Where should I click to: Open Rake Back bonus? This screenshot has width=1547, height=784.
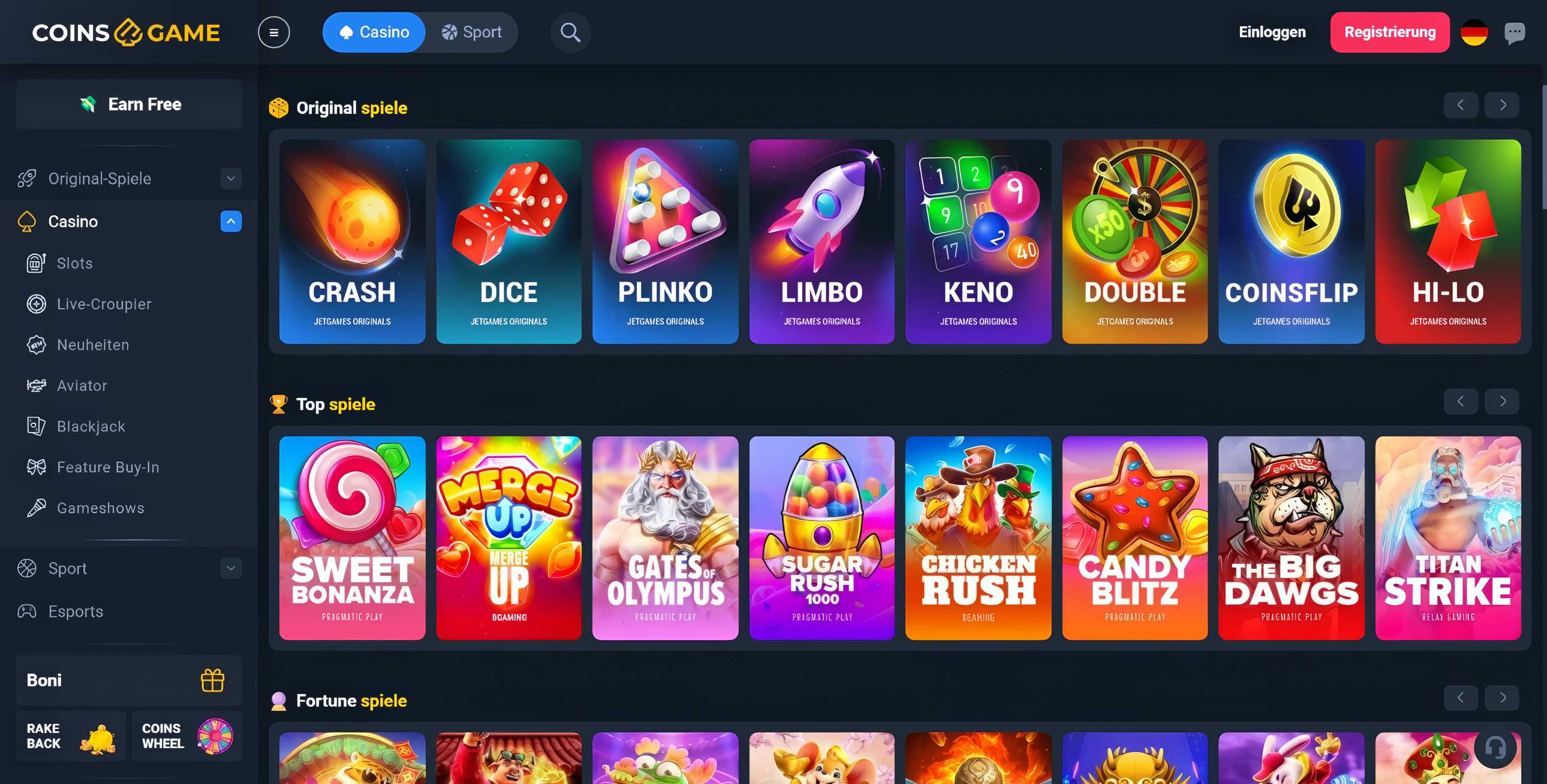coord(71,737)
